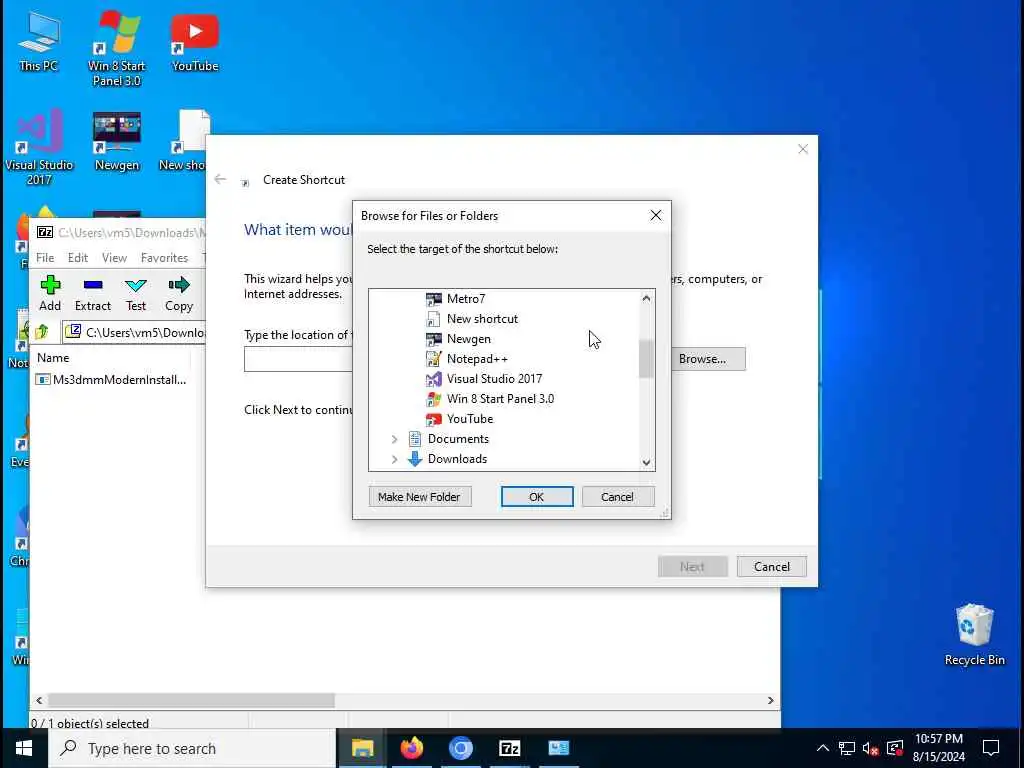Image resolution: width=1024 pixels, height=768 pixels.
Task: Click the 7-Zip up-folder icon
Action: [42, 332]
